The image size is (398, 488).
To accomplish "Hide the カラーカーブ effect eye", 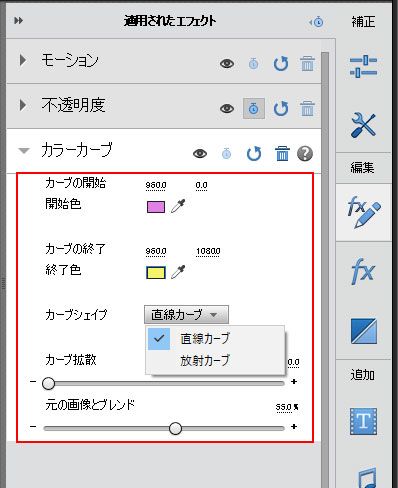I will pyautogui.click(x=200, y=154).
